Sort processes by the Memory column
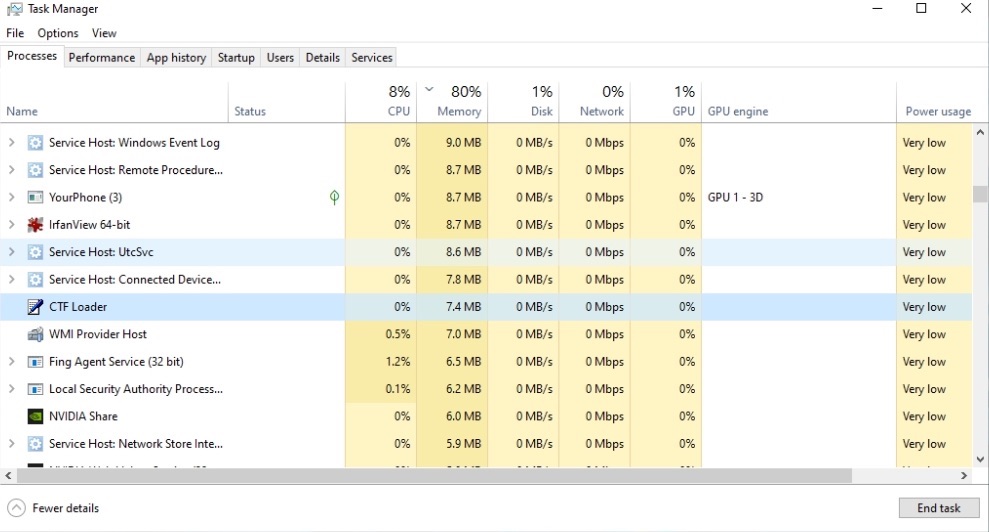 [x=459, y=111]
